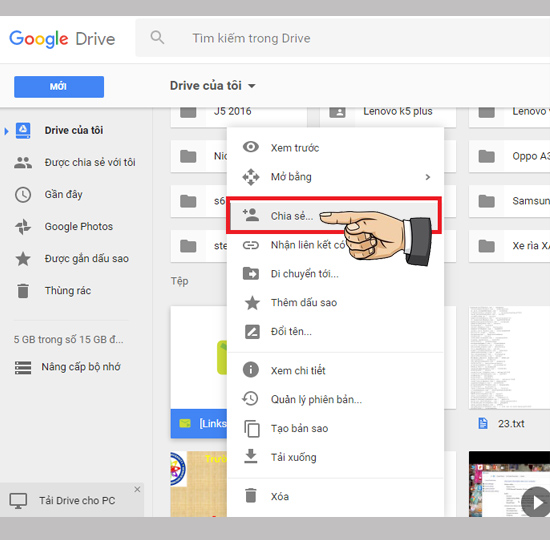Click the Mở bằng move-arrows icon
Screen dimensions: 550x540
(251, 177)
